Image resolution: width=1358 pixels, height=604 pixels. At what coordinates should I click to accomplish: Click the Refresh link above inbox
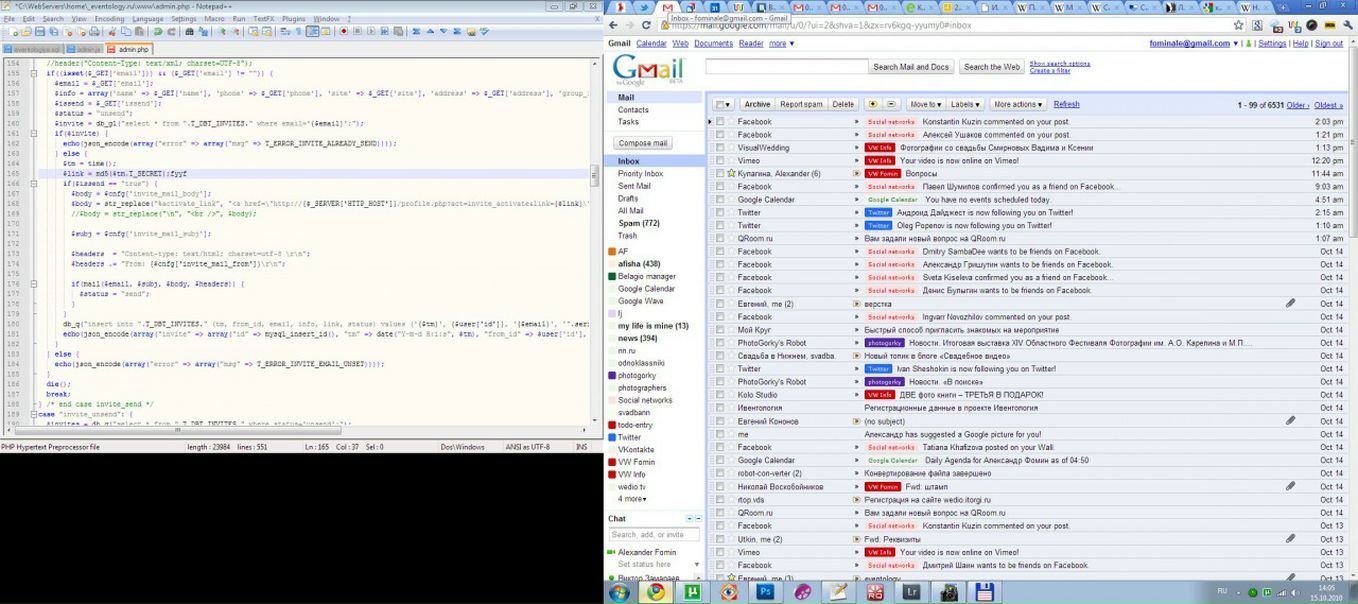[x=1066, y=104]
